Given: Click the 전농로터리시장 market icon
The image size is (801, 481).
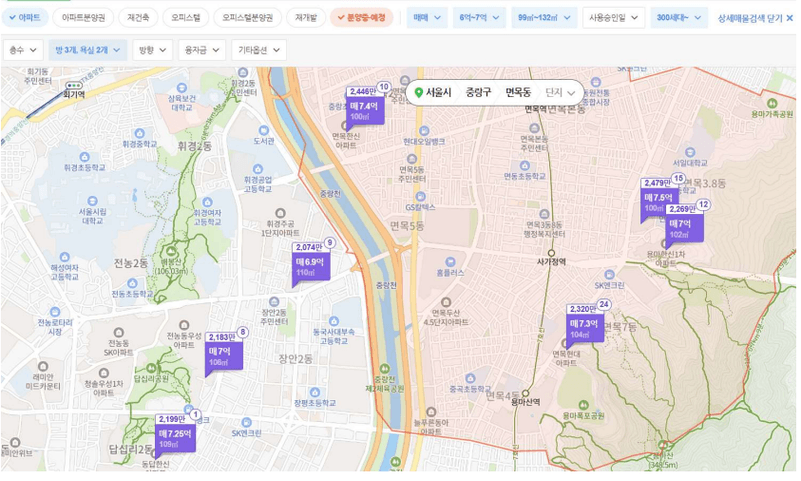Looking at the screenshot, I should point(55,312).
